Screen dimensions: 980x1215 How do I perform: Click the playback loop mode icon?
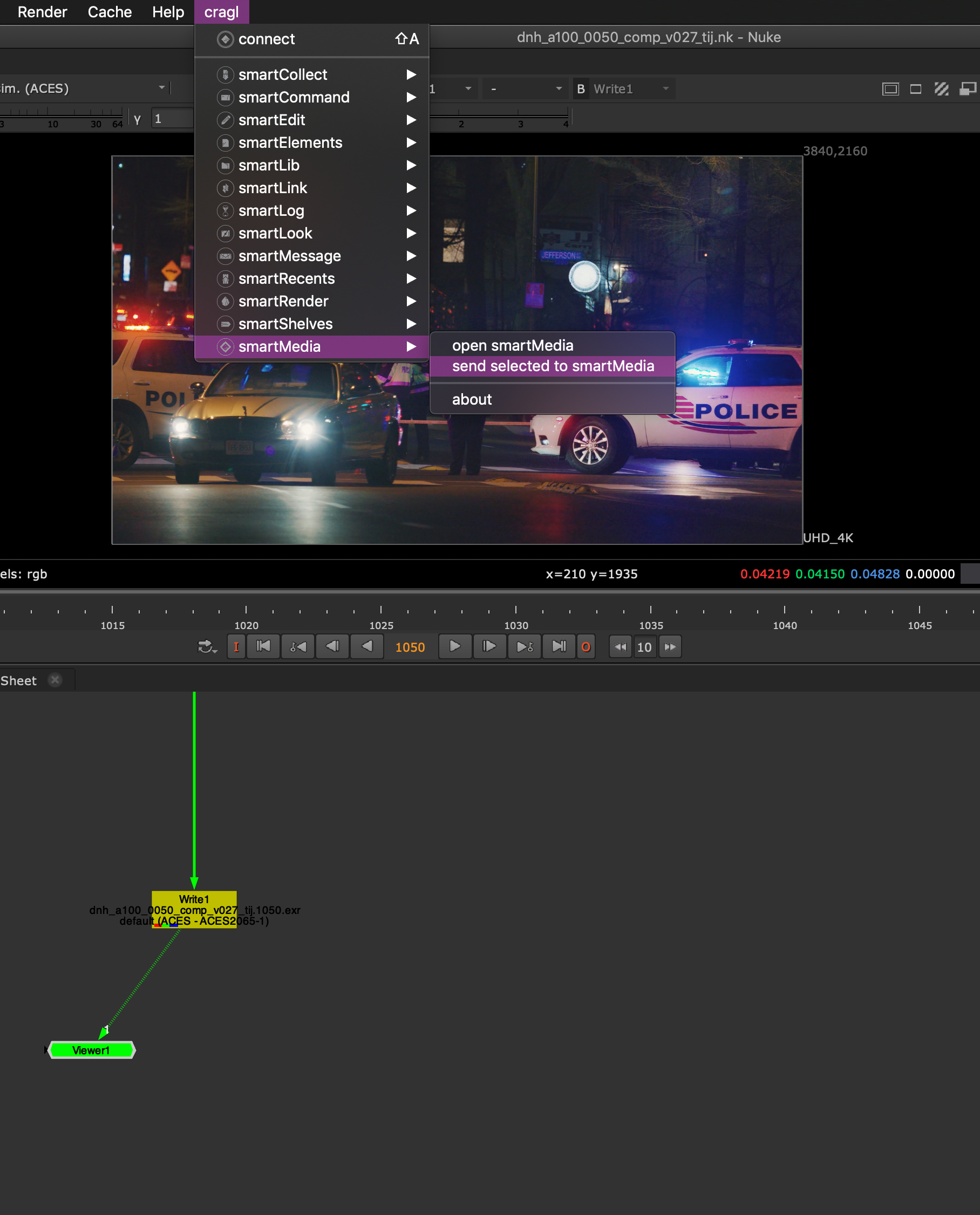(207, 646)
